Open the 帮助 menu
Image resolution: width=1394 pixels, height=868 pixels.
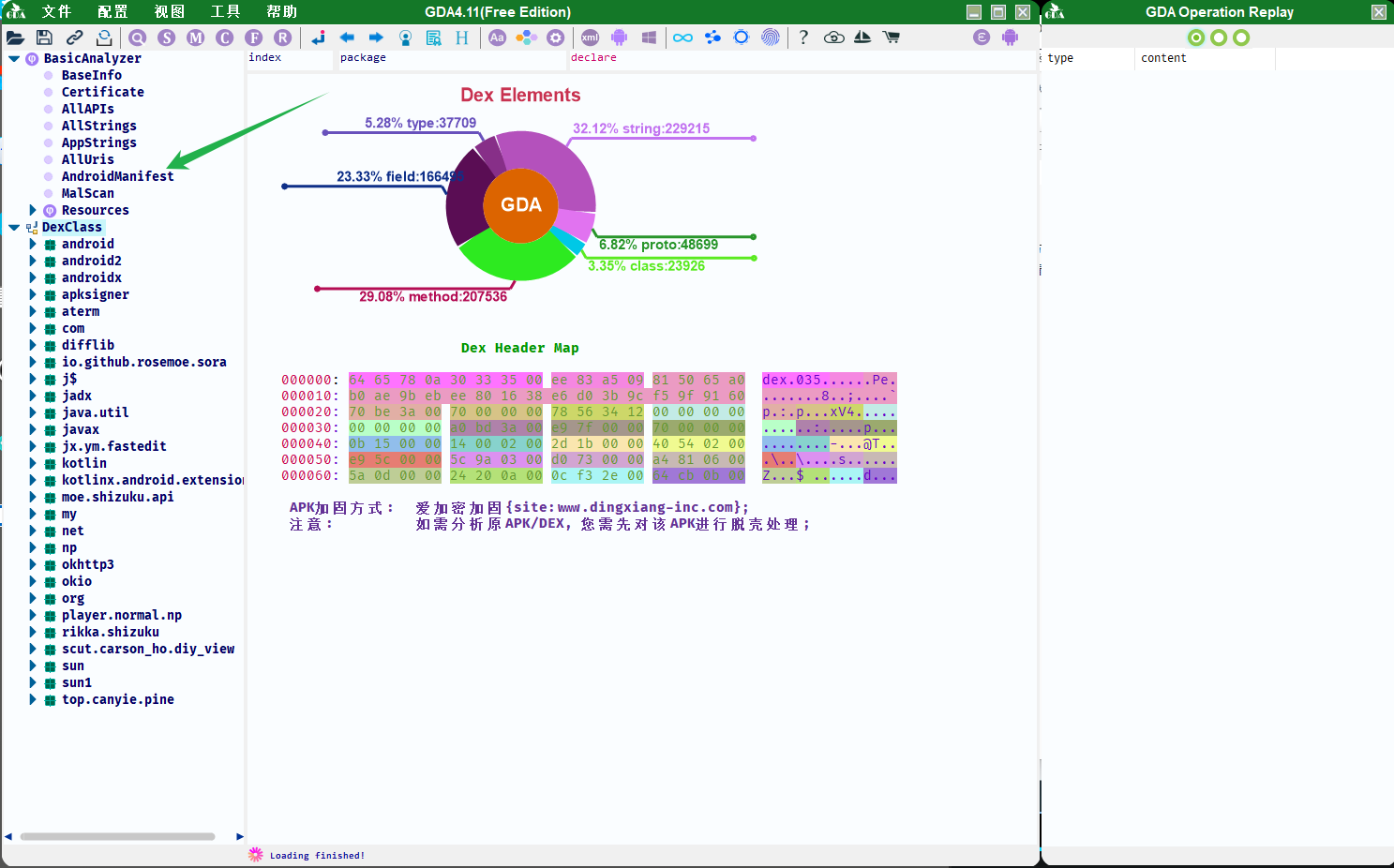coord(282,11)
